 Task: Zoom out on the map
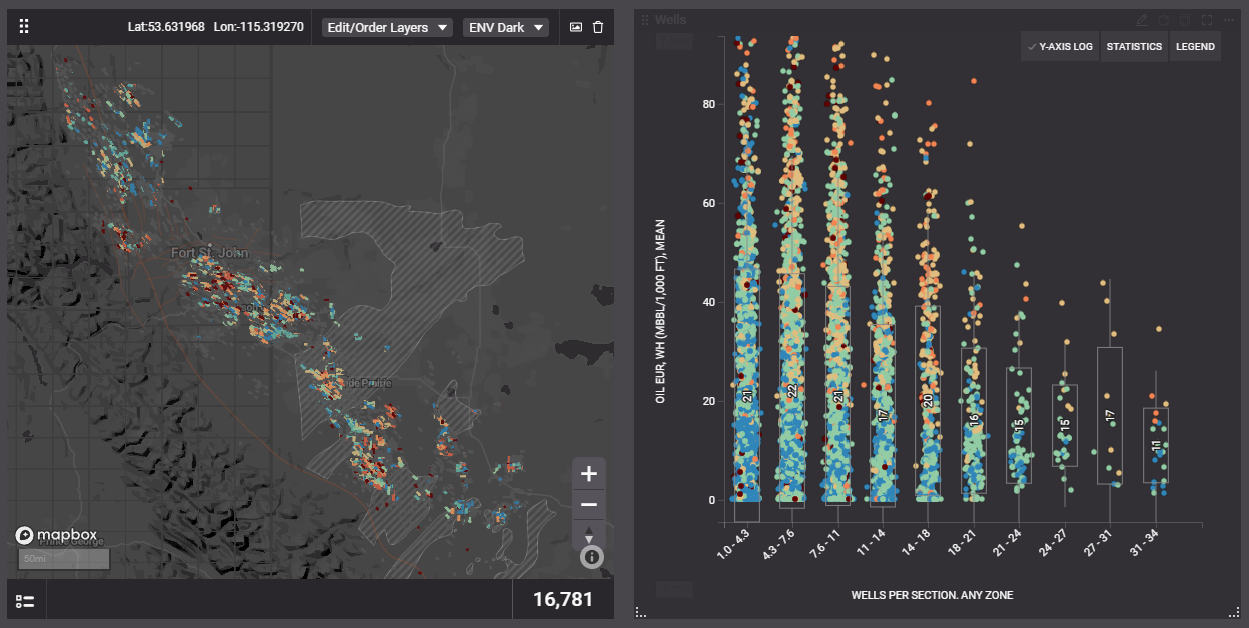589,505
